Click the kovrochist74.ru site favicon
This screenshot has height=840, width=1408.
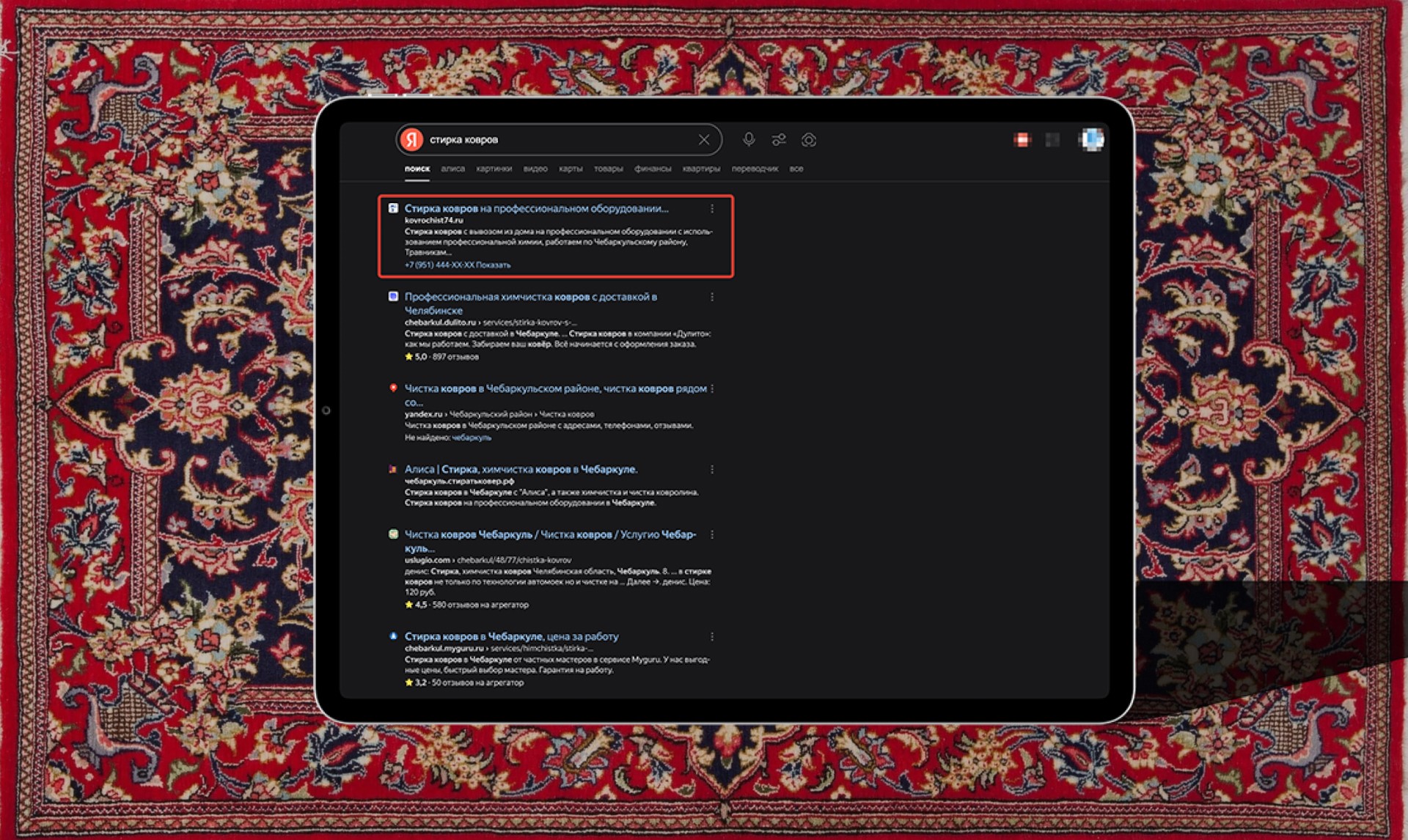point(392,209)
